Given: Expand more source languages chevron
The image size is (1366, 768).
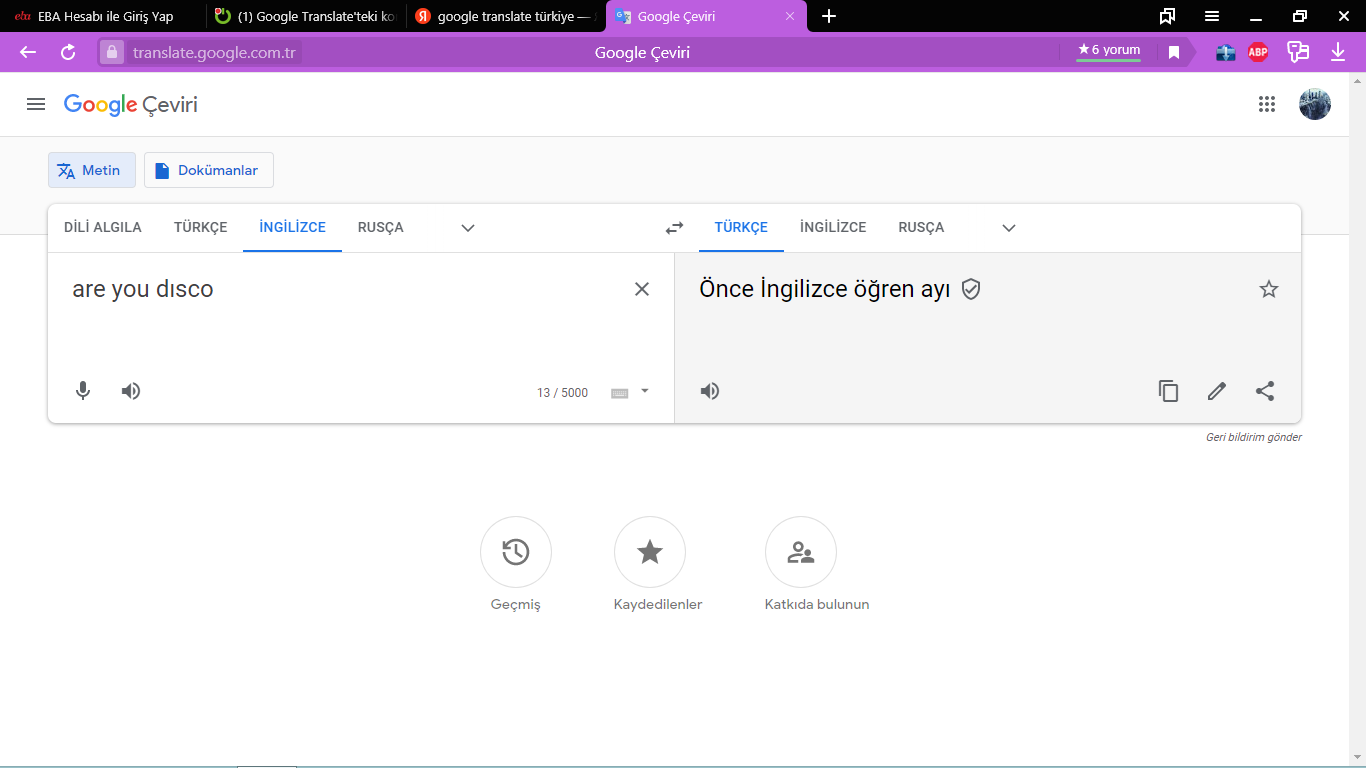Looking at the screenshot, I should click(468, 228).
